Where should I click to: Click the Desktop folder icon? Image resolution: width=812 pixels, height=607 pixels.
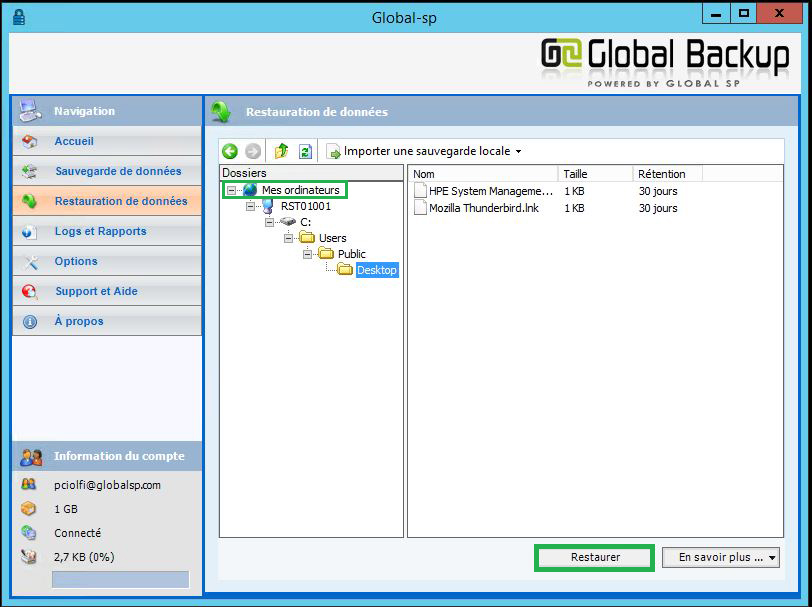coord(345,269)
